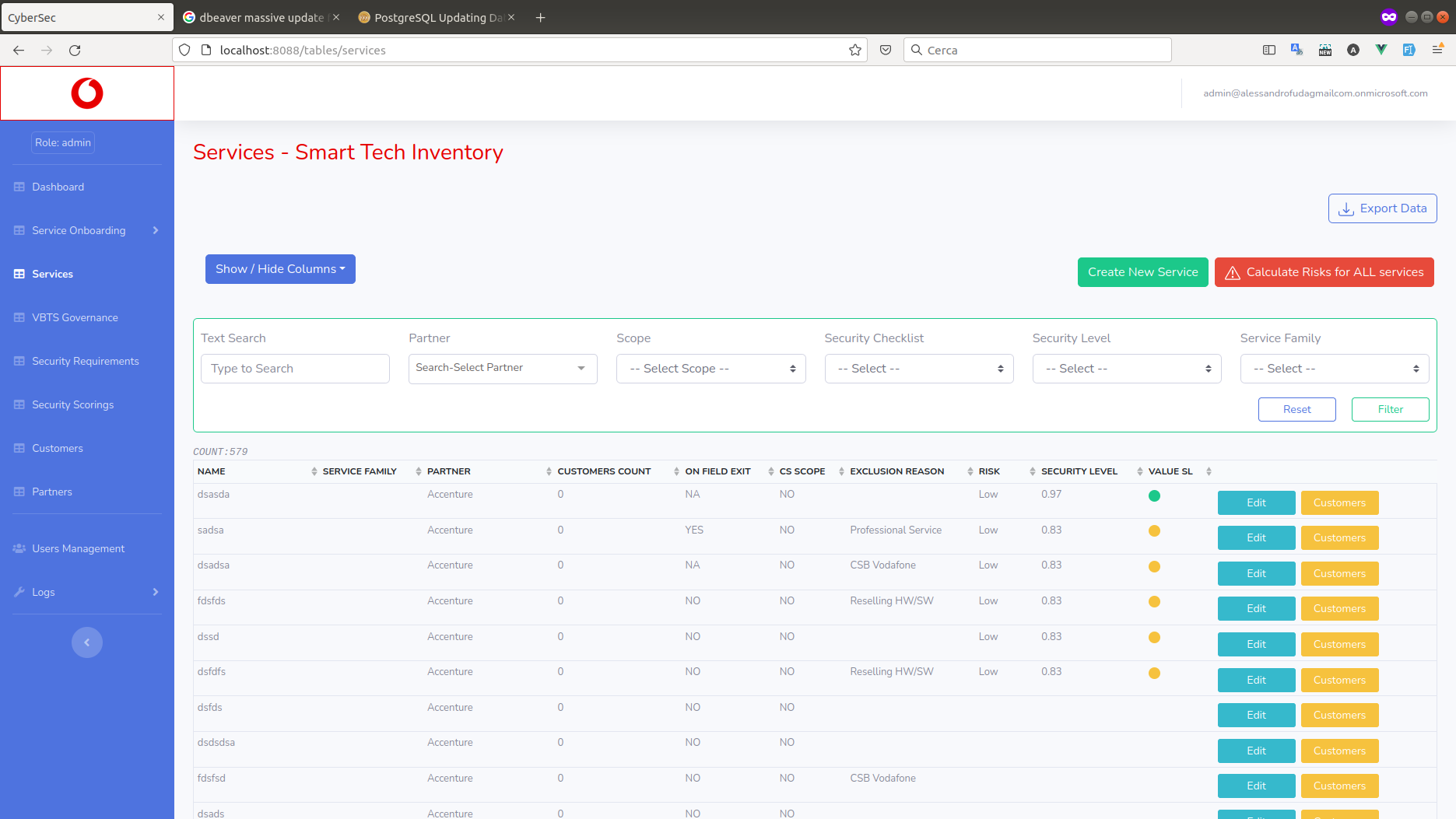Click the site shield tracking protection icon
This screenshot has width=1456, height=819.
click(x=184, y=50)
